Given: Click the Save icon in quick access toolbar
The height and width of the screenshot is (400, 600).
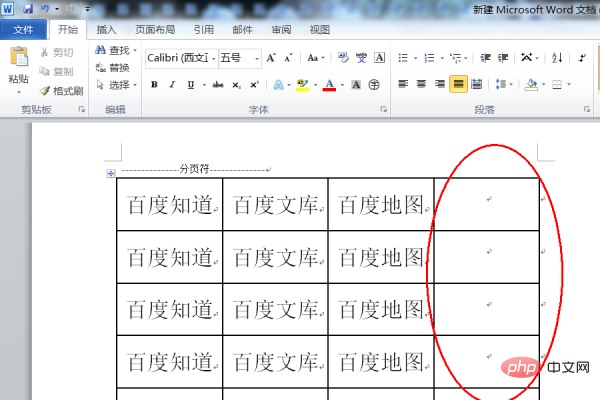Looking at the screenshot, I should [29, 8].
